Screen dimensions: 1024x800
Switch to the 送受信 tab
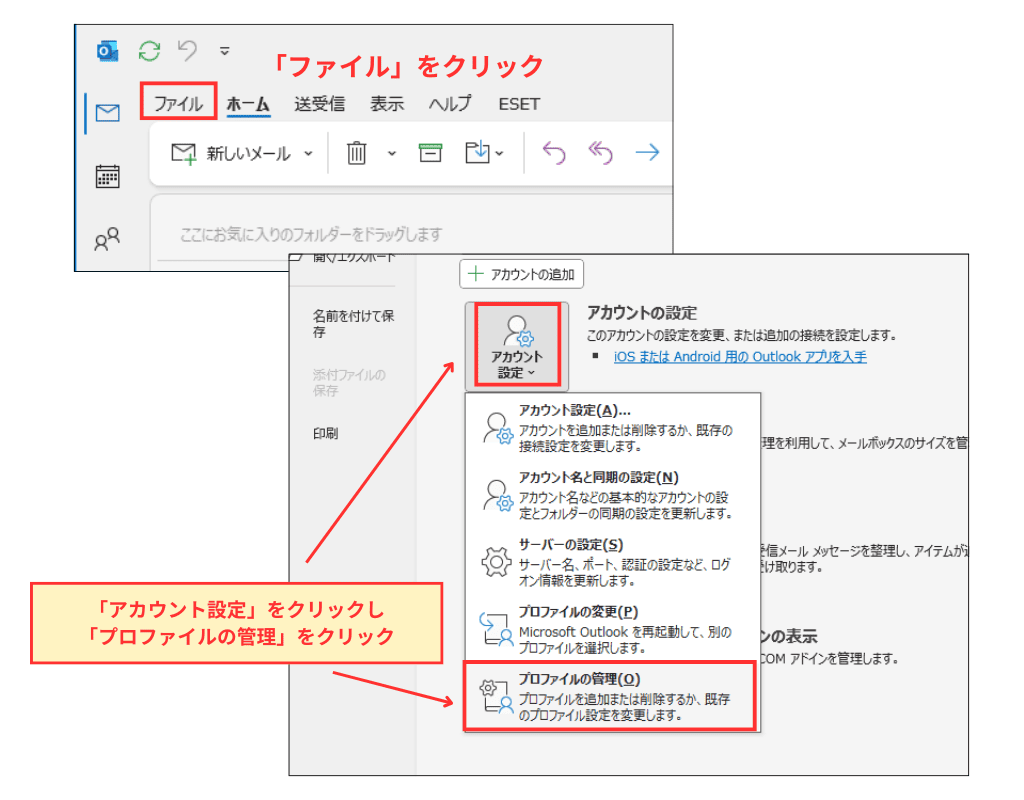pyautogui.click(x=319, y=103)
